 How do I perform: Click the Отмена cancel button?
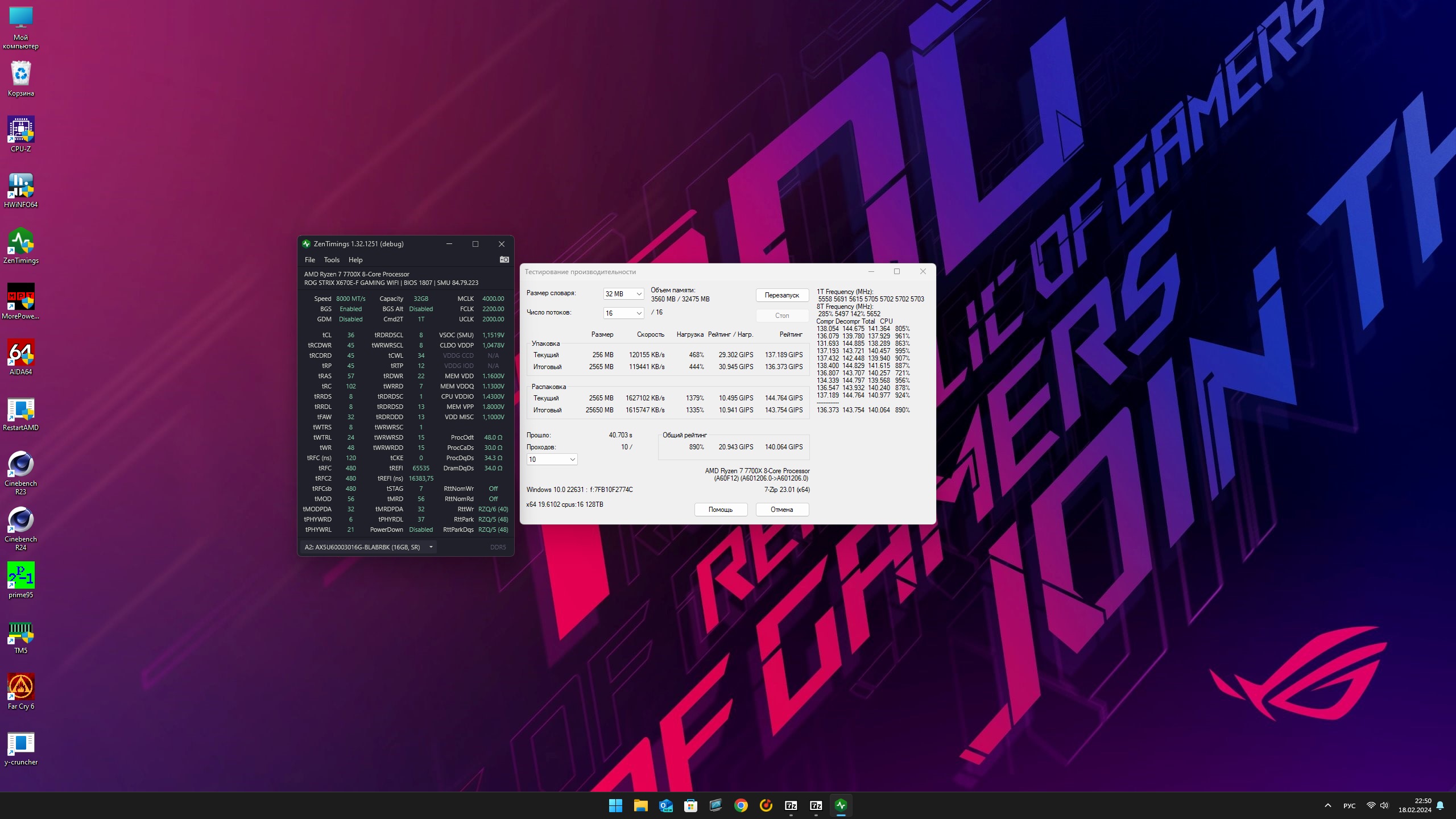[781, 510]
